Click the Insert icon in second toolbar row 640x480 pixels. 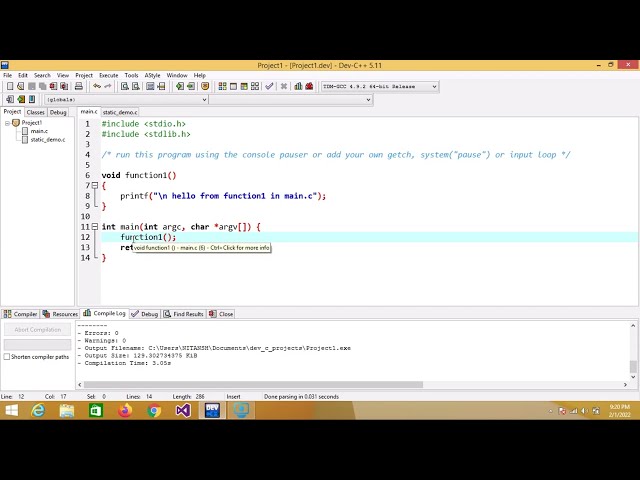10,99
